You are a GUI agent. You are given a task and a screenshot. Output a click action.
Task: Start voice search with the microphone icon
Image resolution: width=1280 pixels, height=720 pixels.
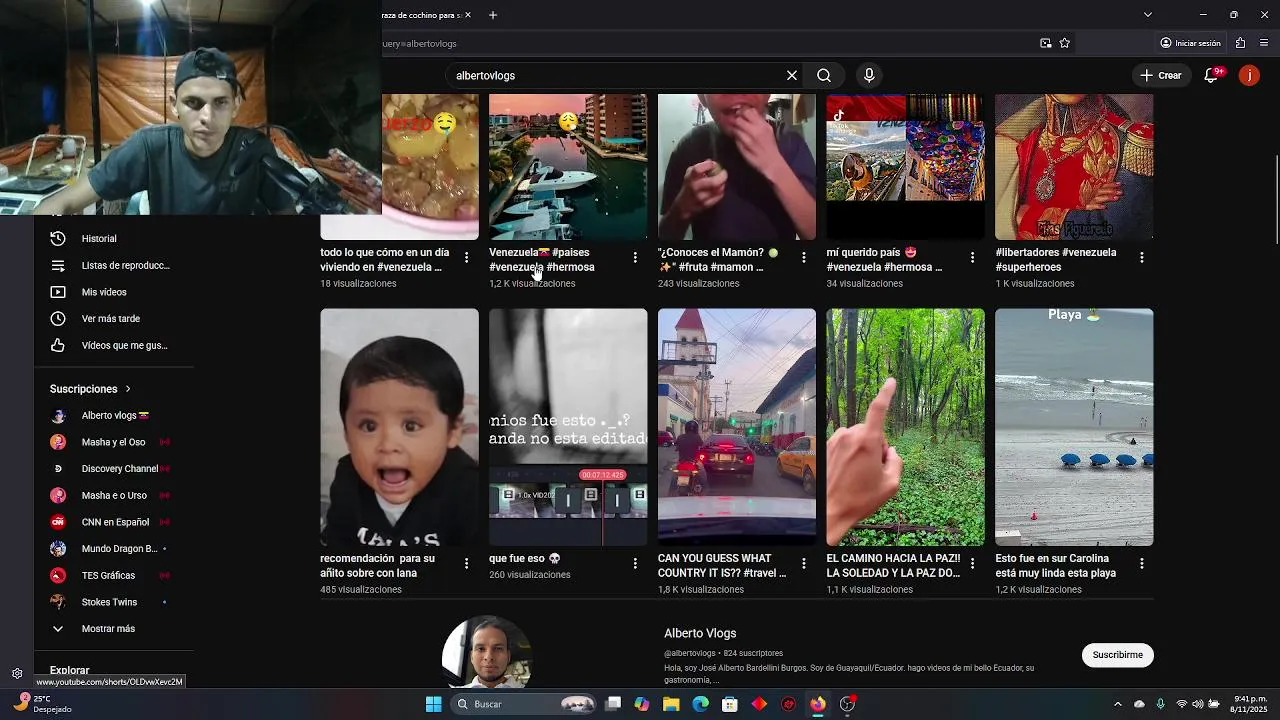pos(869,75)
